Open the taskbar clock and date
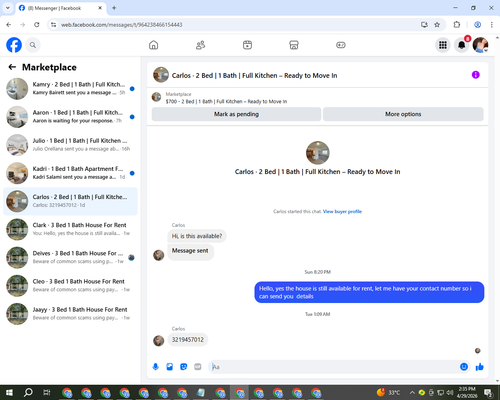The image size is (500, 400). 467,393
